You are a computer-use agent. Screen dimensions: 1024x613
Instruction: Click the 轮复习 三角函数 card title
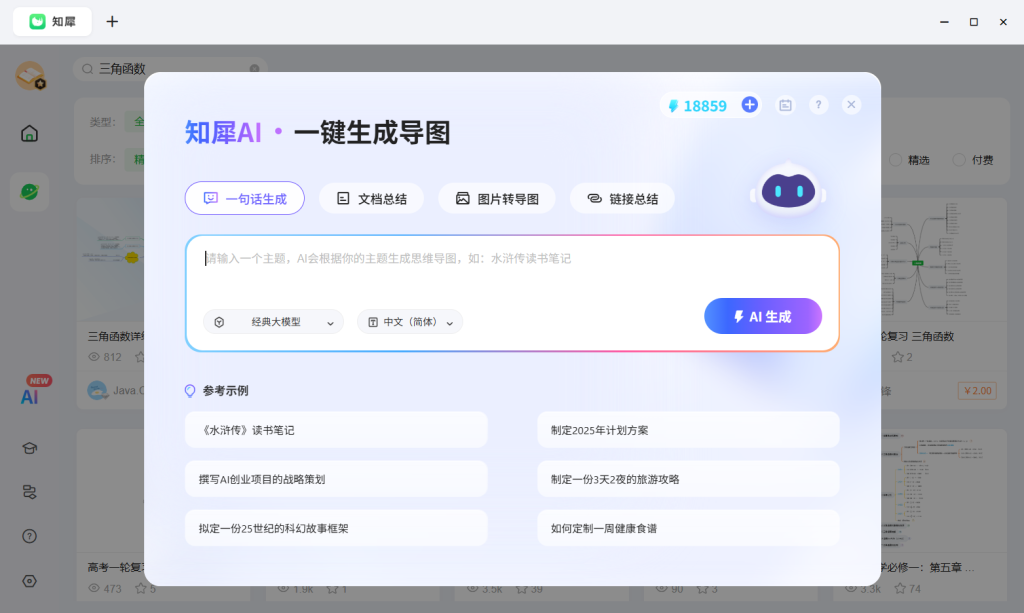click(918, 336)
